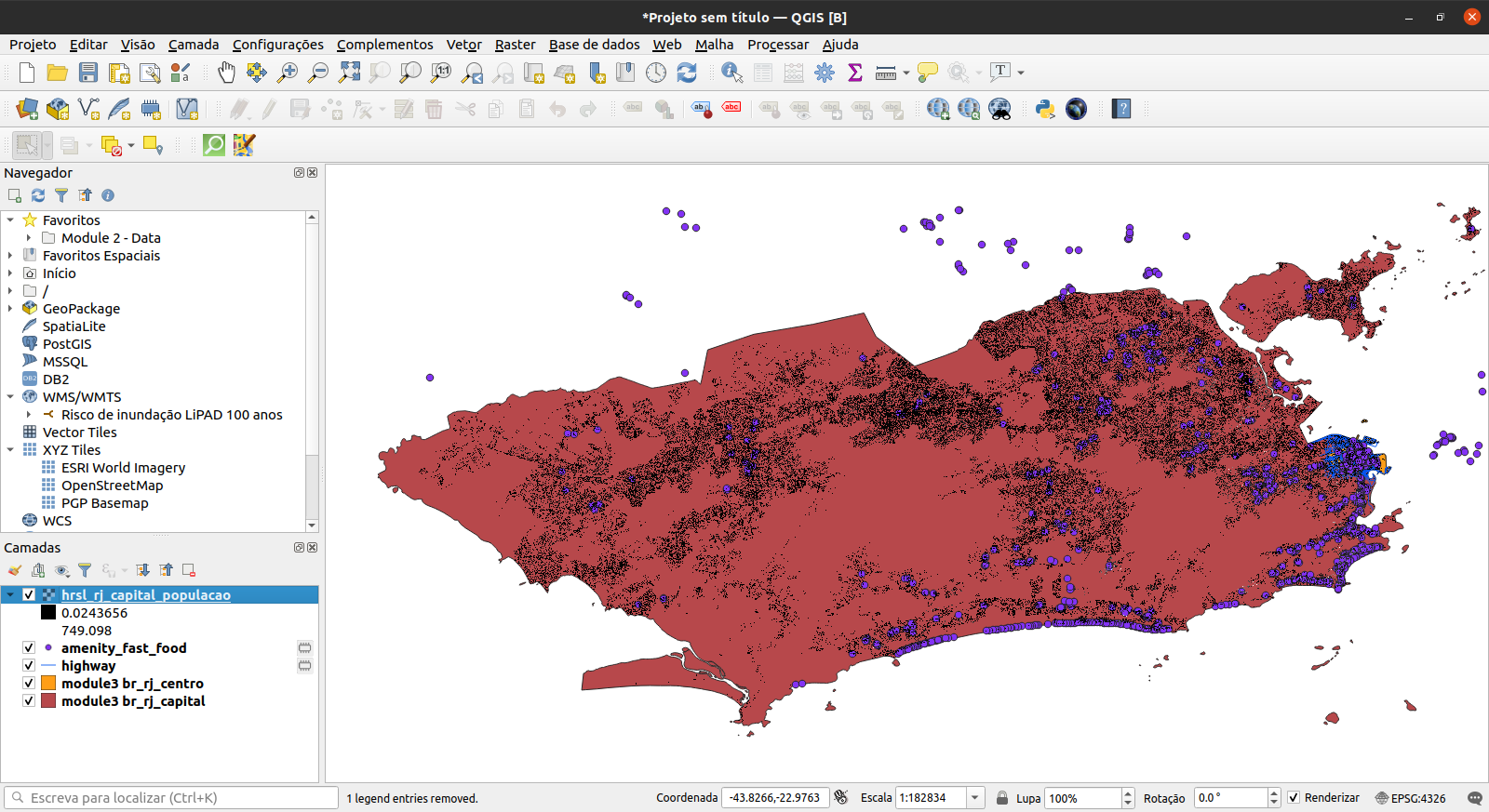Click the Refresh map icon
The image size is (1489, 812).
(687, 73)
